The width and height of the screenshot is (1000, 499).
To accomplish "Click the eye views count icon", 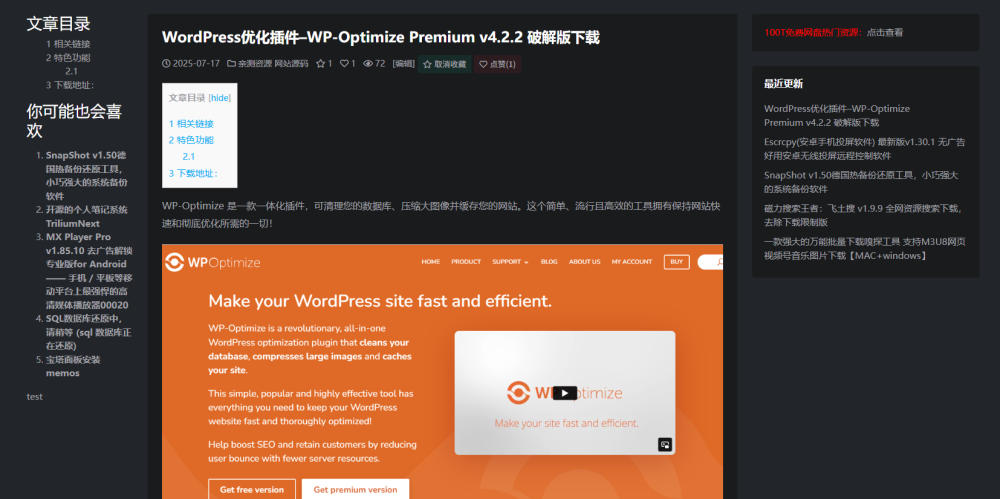I will (368, 64).
